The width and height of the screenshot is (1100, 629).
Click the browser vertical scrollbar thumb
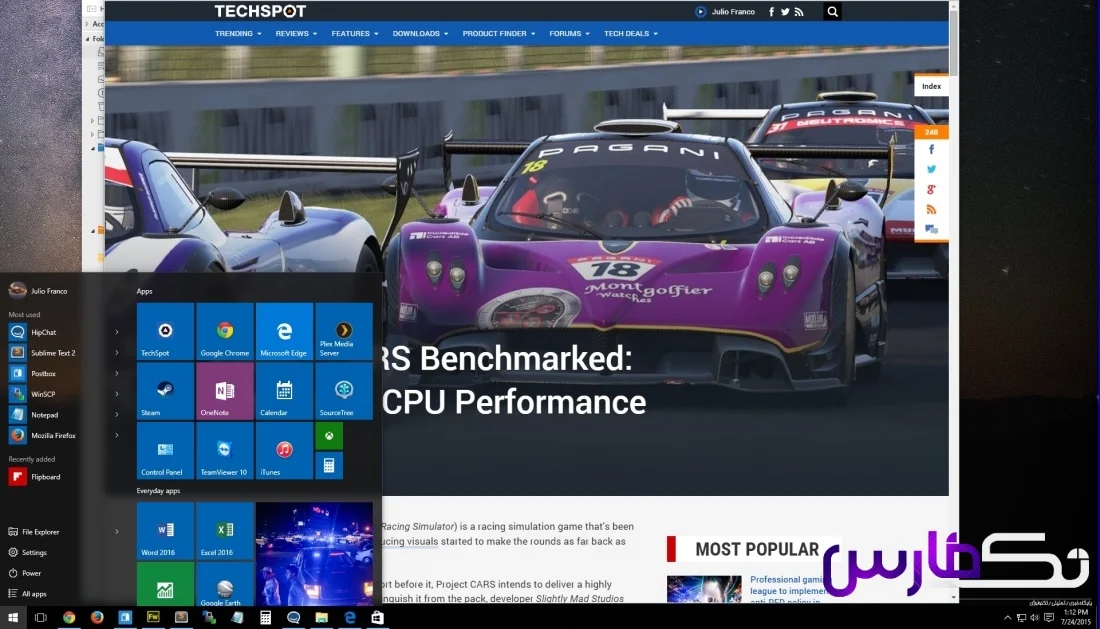(953, 41)
